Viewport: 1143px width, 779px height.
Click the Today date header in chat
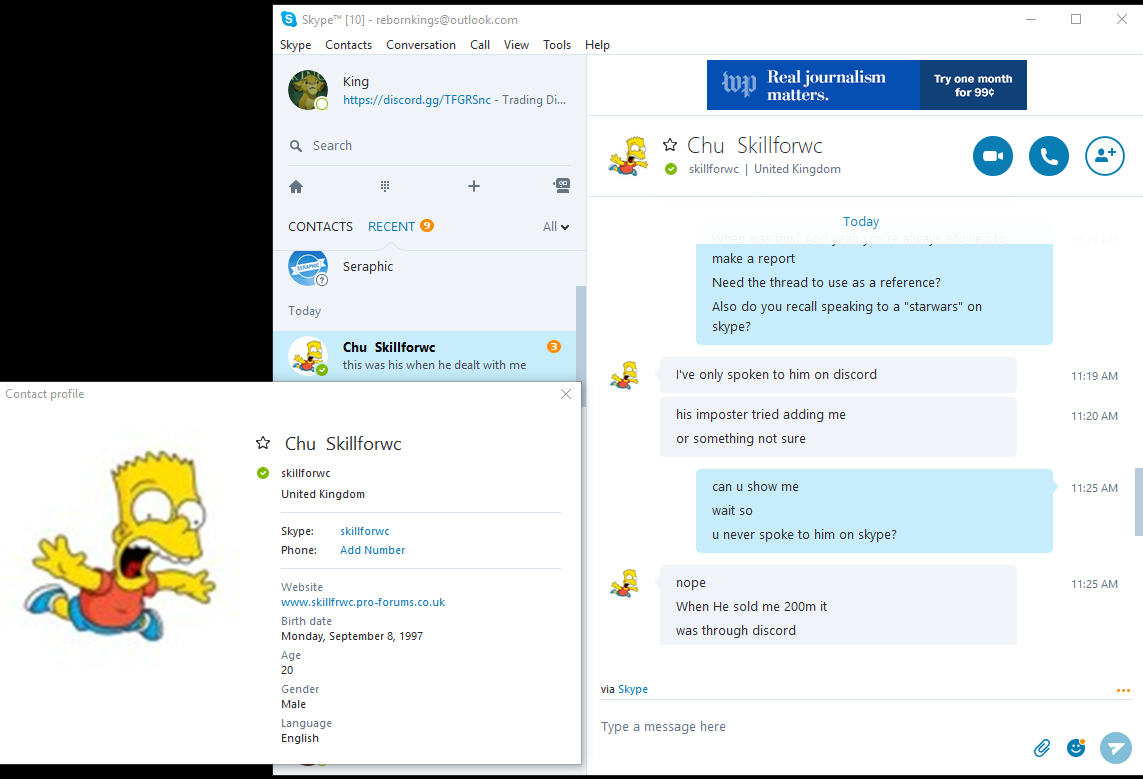point(861,222)
